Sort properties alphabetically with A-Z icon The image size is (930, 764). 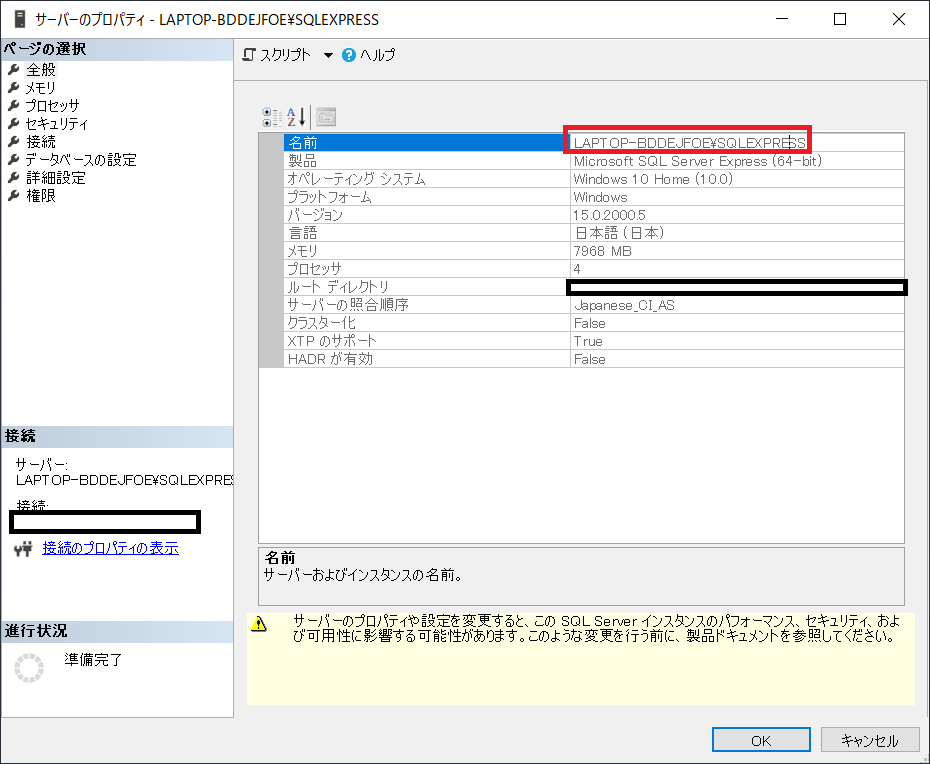pyautogui.click(x=296, y=117)
